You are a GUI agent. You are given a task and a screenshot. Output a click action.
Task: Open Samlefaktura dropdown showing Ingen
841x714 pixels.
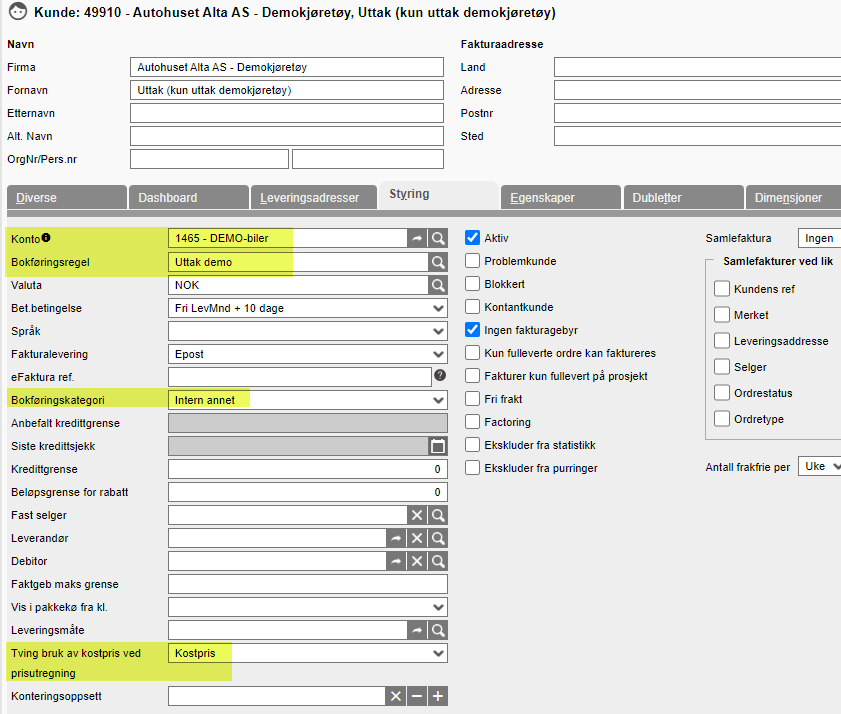819,238
